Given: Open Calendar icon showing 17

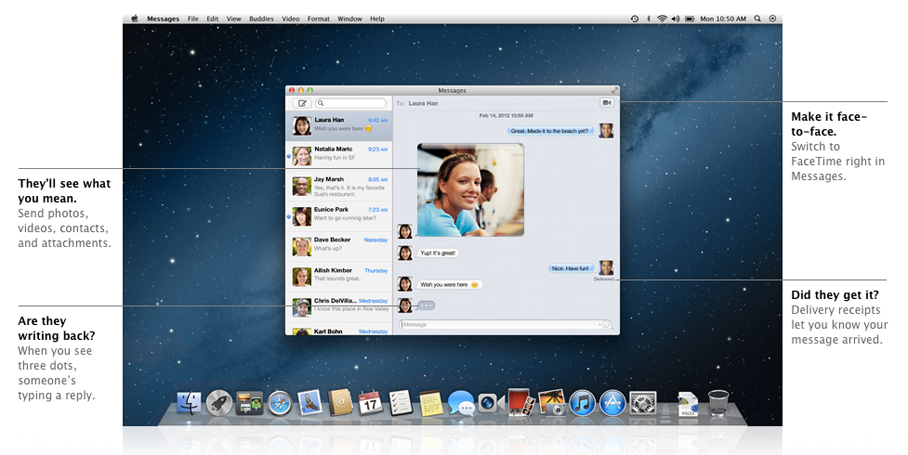Looking at the screenshot, I should click(x=370, y=403).
